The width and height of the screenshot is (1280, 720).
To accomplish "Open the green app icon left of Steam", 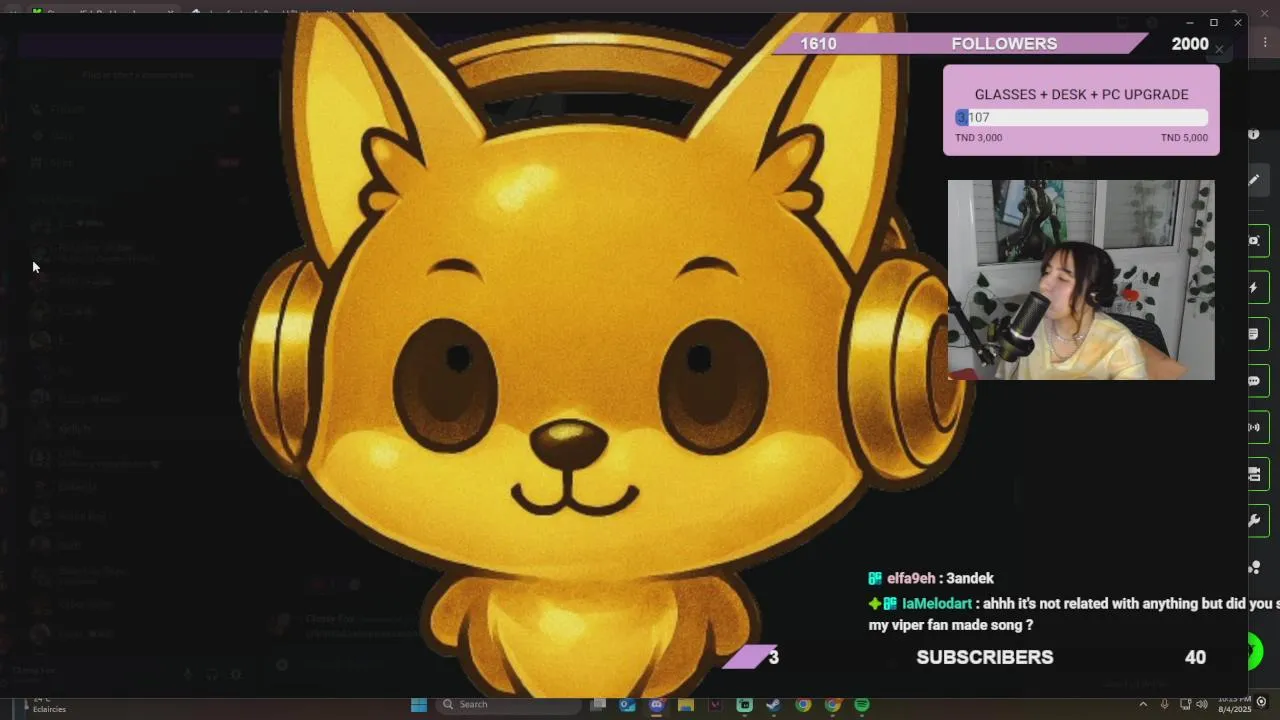I will click(x=744, y=705).
